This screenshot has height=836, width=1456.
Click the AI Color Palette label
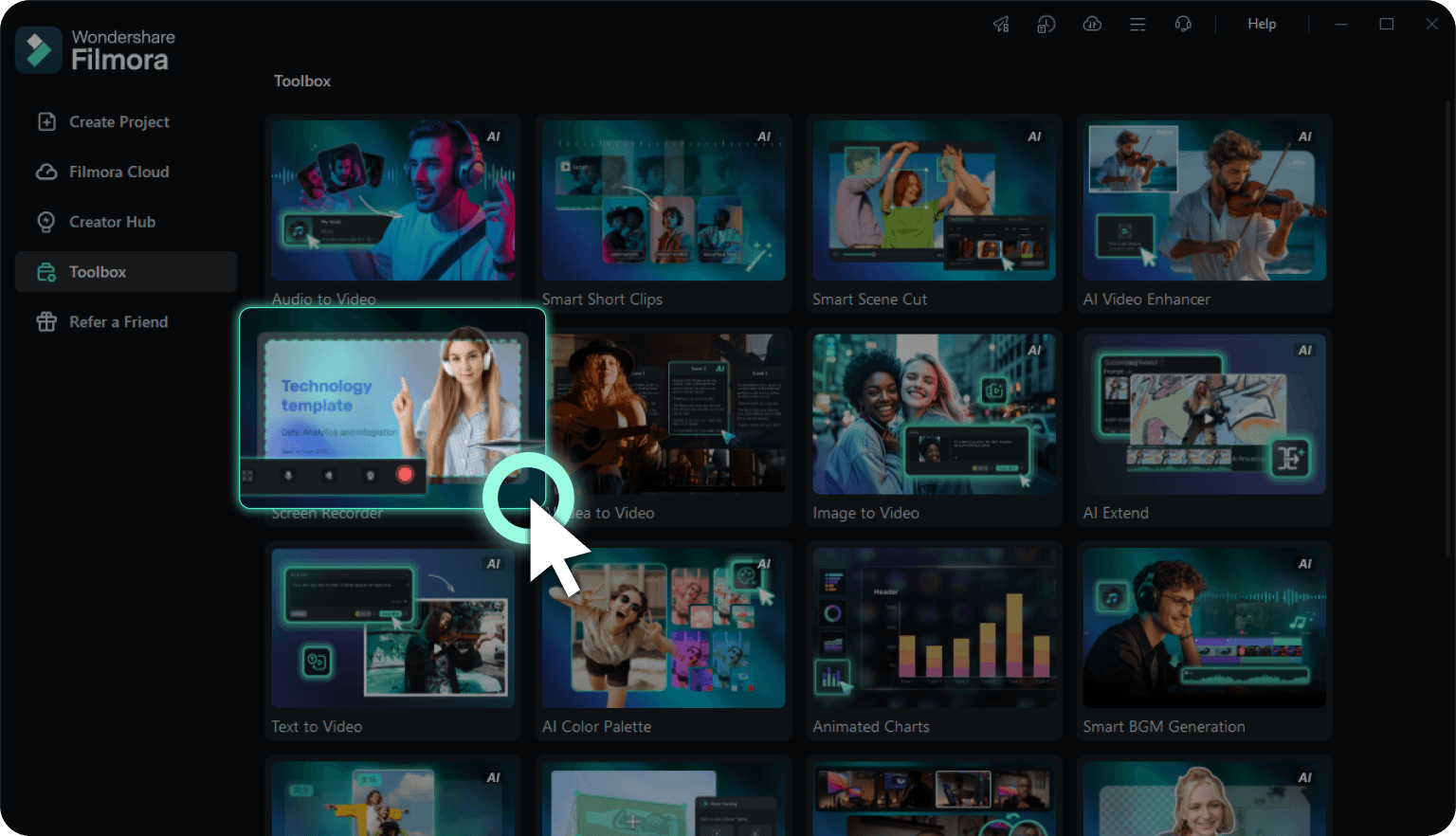[596, 726]
